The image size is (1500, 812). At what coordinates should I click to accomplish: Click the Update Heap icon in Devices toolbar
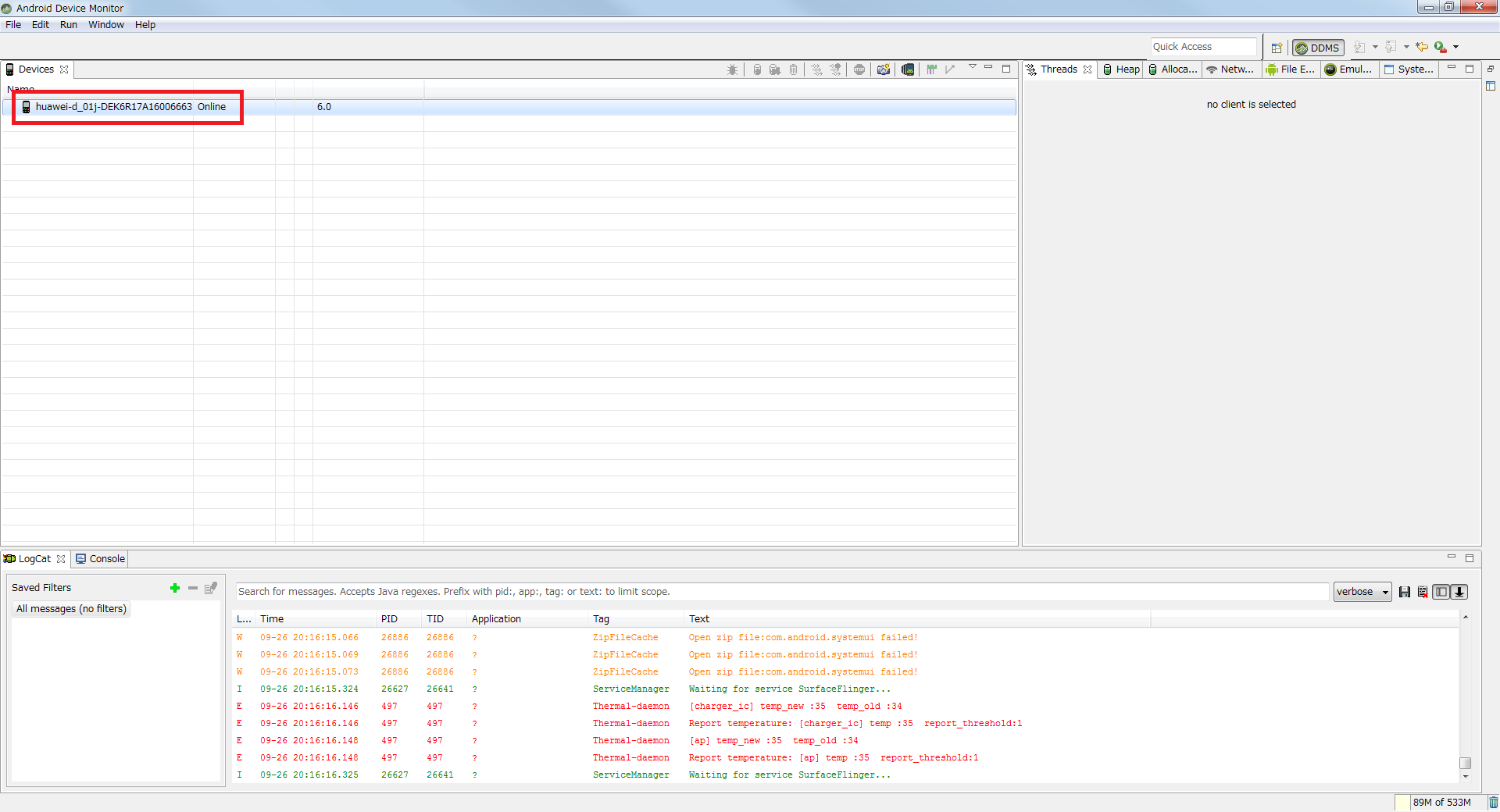coord(756,69)
